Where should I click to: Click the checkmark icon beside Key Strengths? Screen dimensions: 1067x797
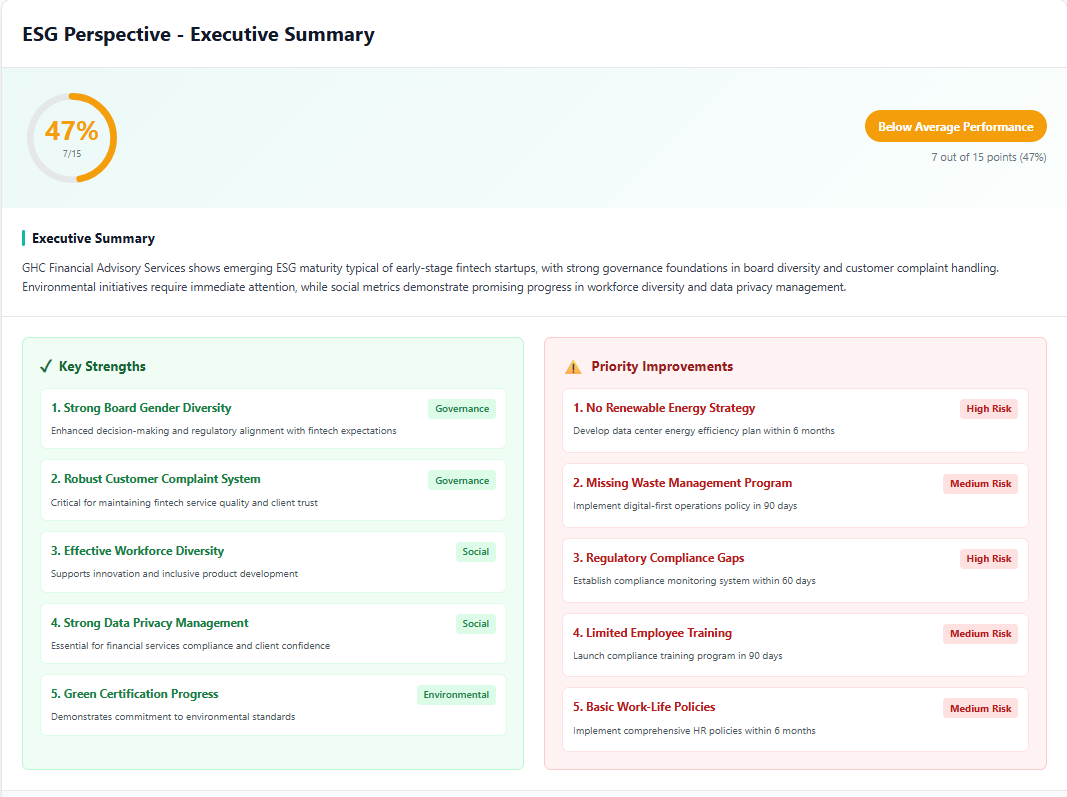(x=45, y=367)
